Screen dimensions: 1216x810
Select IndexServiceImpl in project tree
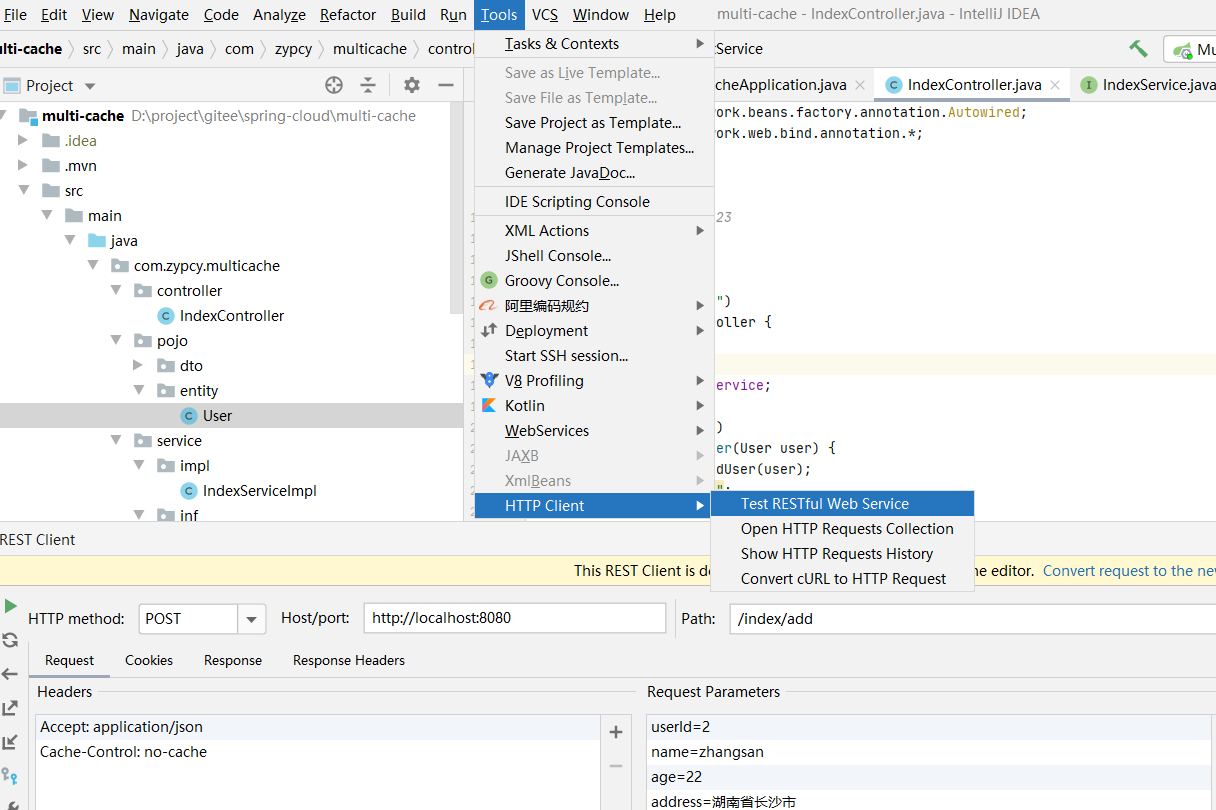click(260, 491)
